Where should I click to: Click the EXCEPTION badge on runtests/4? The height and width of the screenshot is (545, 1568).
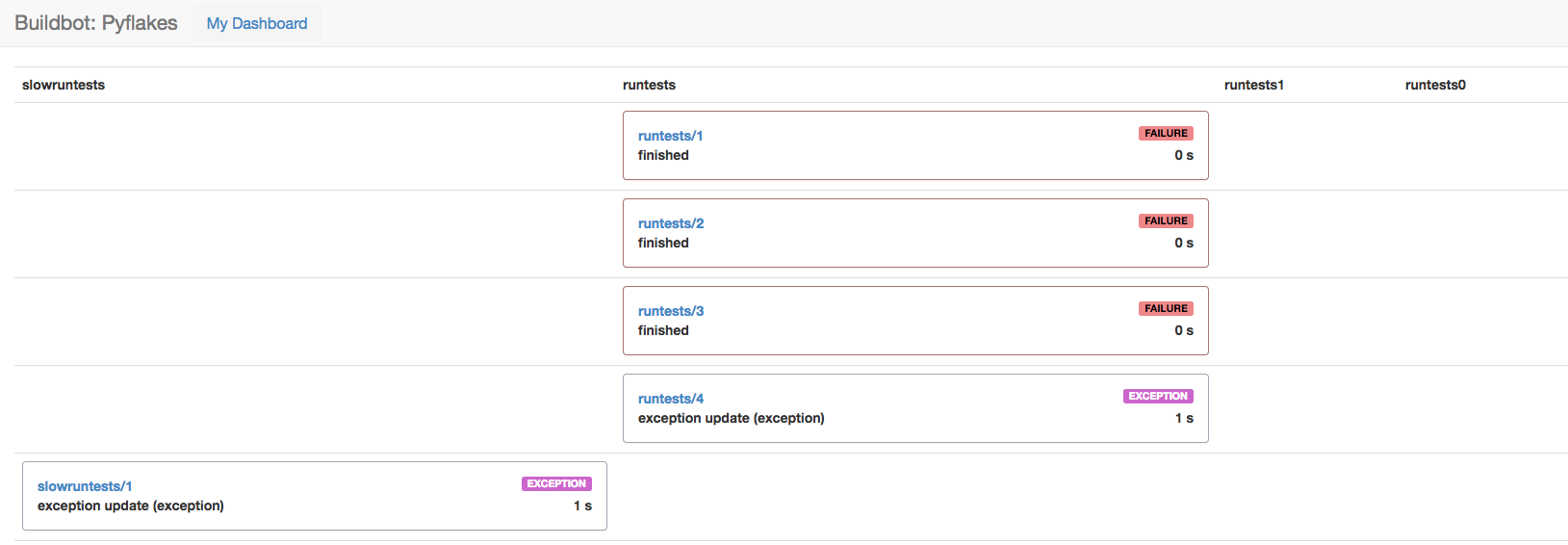pyautogui.click(x=1157, y=397)
